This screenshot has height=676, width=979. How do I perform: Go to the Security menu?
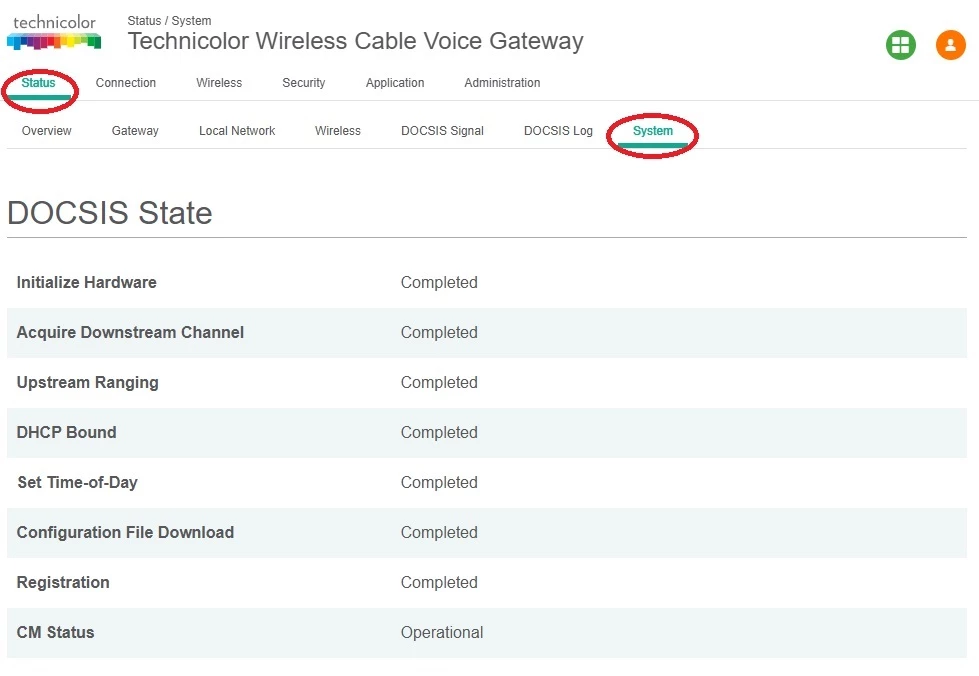pos(304,83)
